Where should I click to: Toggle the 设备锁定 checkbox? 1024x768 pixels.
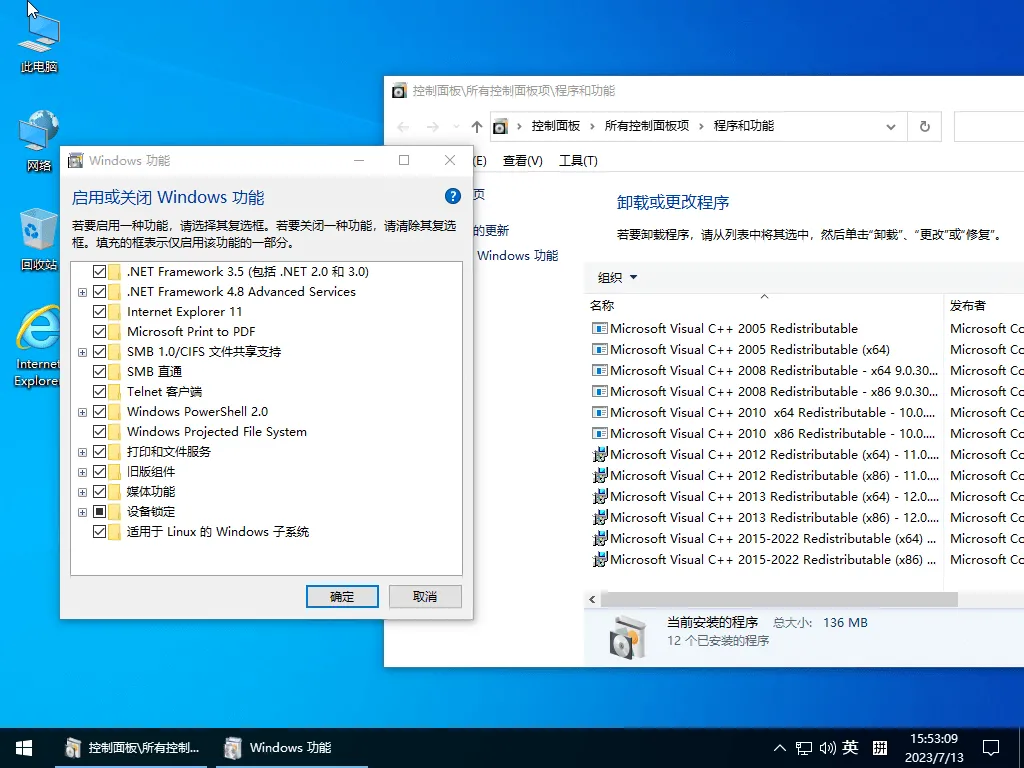click(98, 511)
